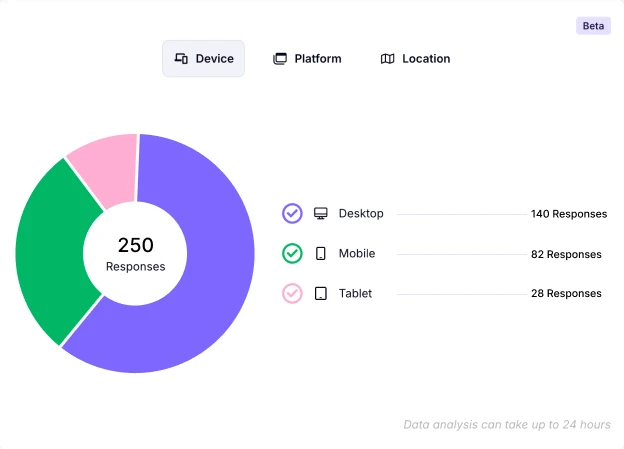Uncheck the purple Desktop checkmark
This screenshot has height=449, width=624.
point(292,213)
